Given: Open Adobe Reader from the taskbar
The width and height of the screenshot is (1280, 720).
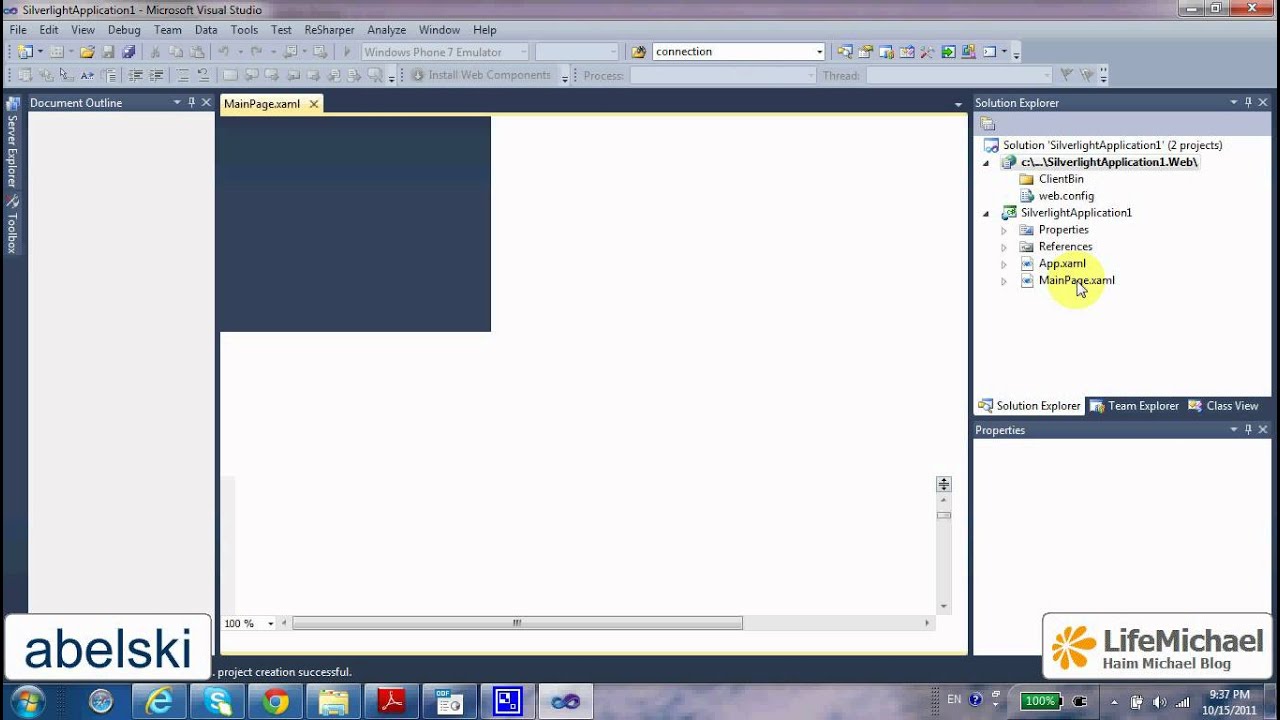Looking at the screenshot, I should (391, 702).
